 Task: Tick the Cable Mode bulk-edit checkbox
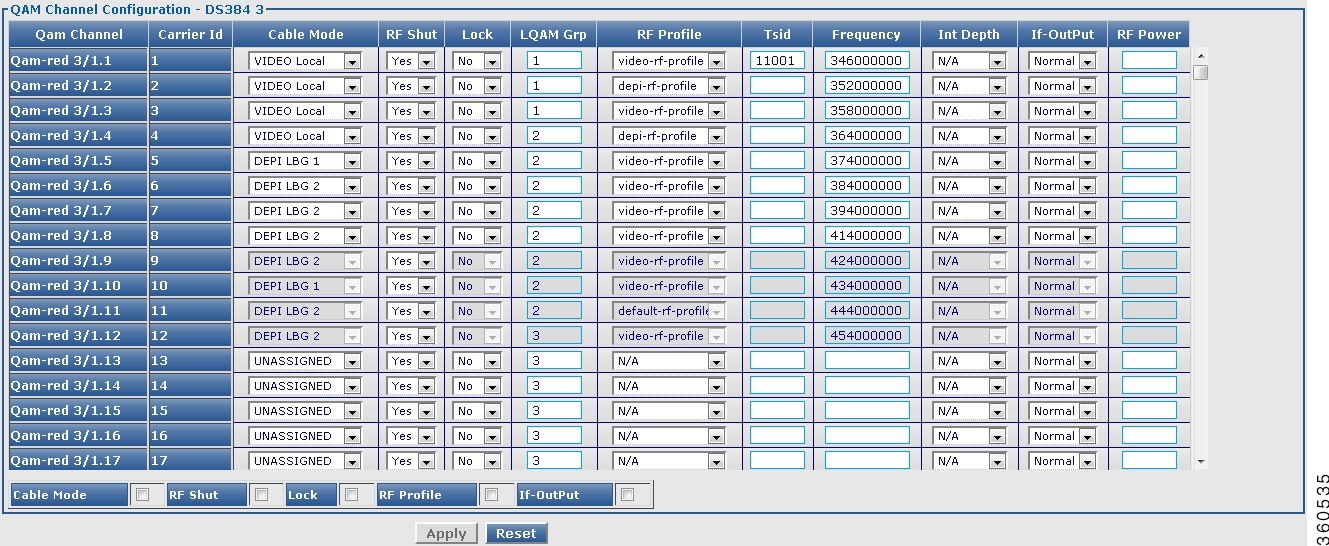point(142,494)
